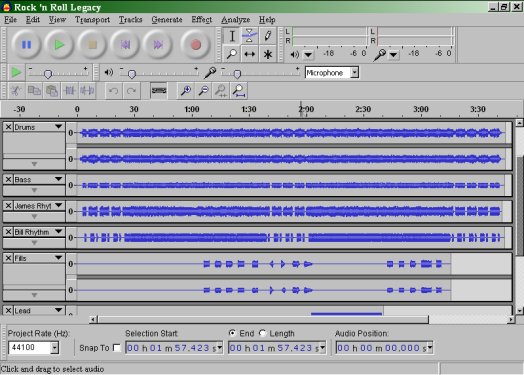The image size is (524, 375).
Task: Open the Microphone input source dropdown
Action: 355,72
